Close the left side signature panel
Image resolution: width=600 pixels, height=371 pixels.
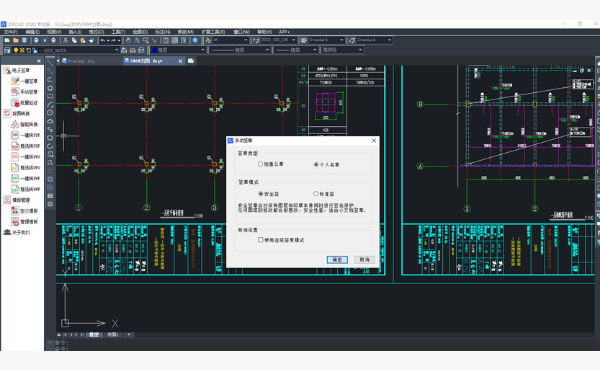(39, 61)
